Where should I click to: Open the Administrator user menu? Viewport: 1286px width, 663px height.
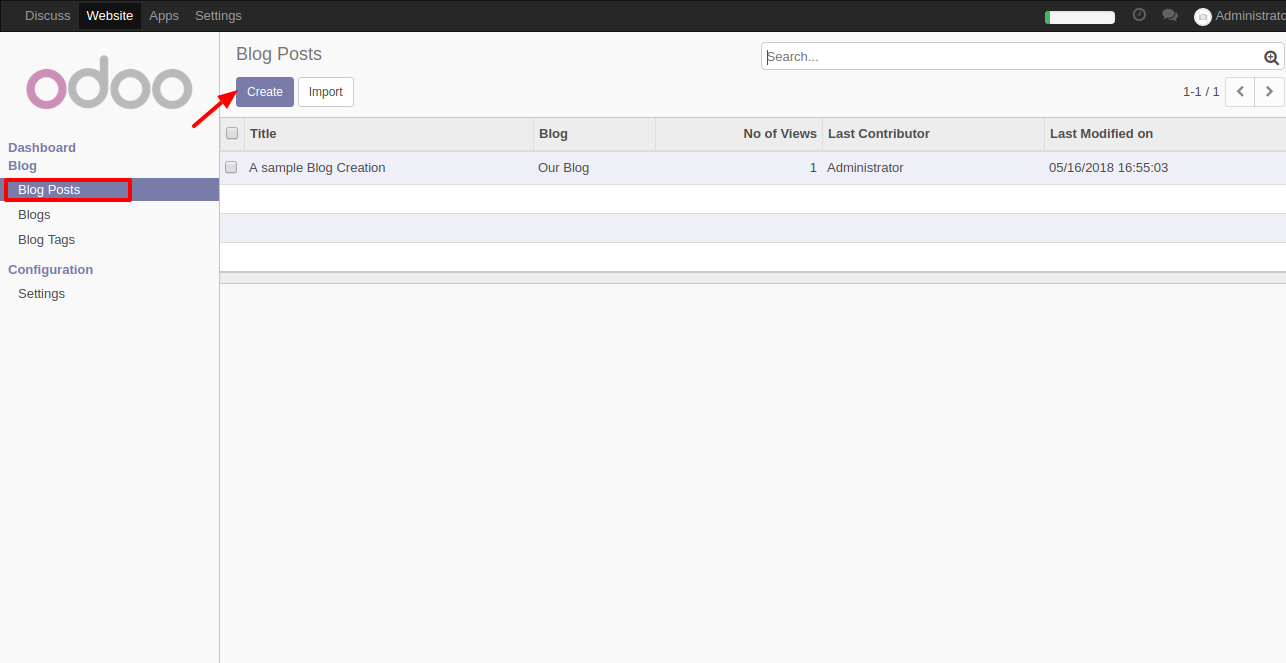[1240, 16]
